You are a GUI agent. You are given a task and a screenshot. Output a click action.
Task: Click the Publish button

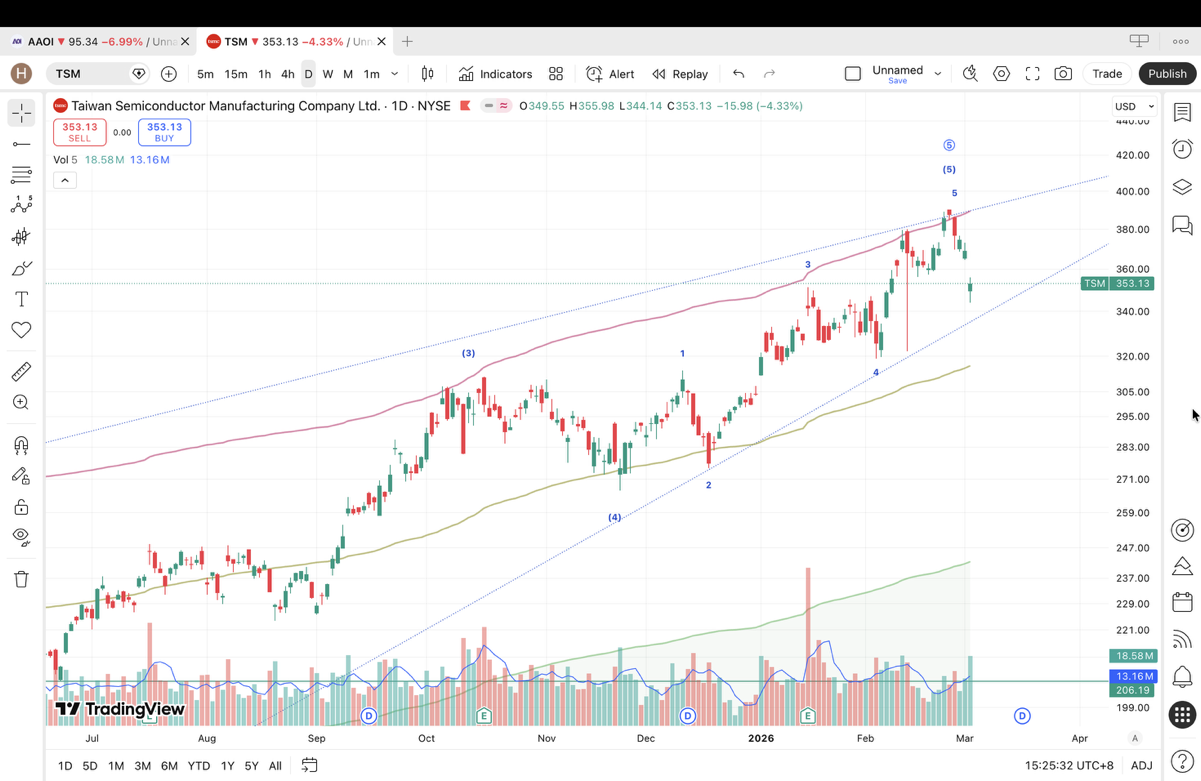click(1167, 74)
